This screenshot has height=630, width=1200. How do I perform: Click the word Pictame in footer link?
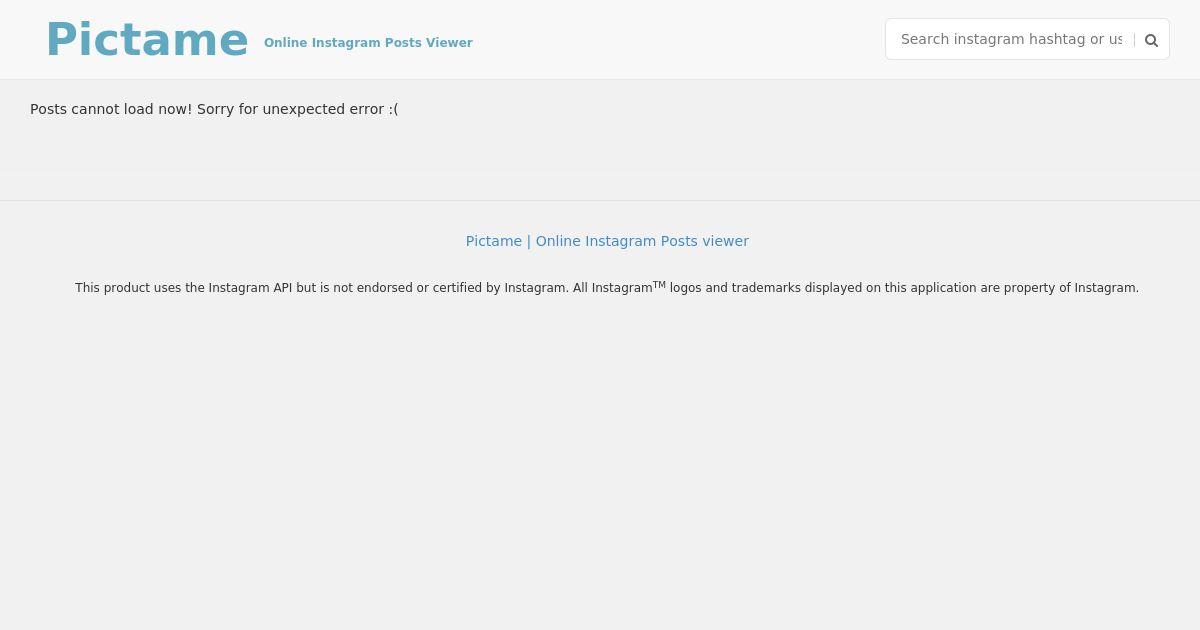coord(493,241)
